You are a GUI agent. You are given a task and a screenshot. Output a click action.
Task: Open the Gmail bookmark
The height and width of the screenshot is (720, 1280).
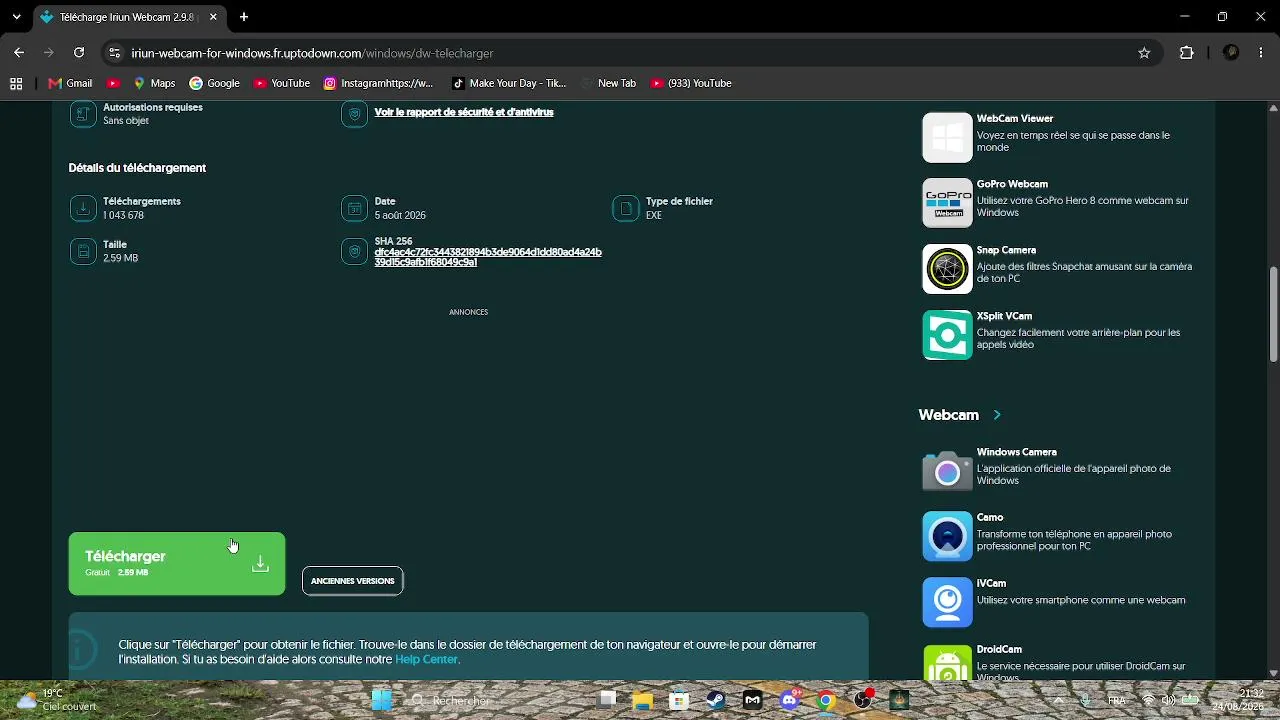(70, 83)
